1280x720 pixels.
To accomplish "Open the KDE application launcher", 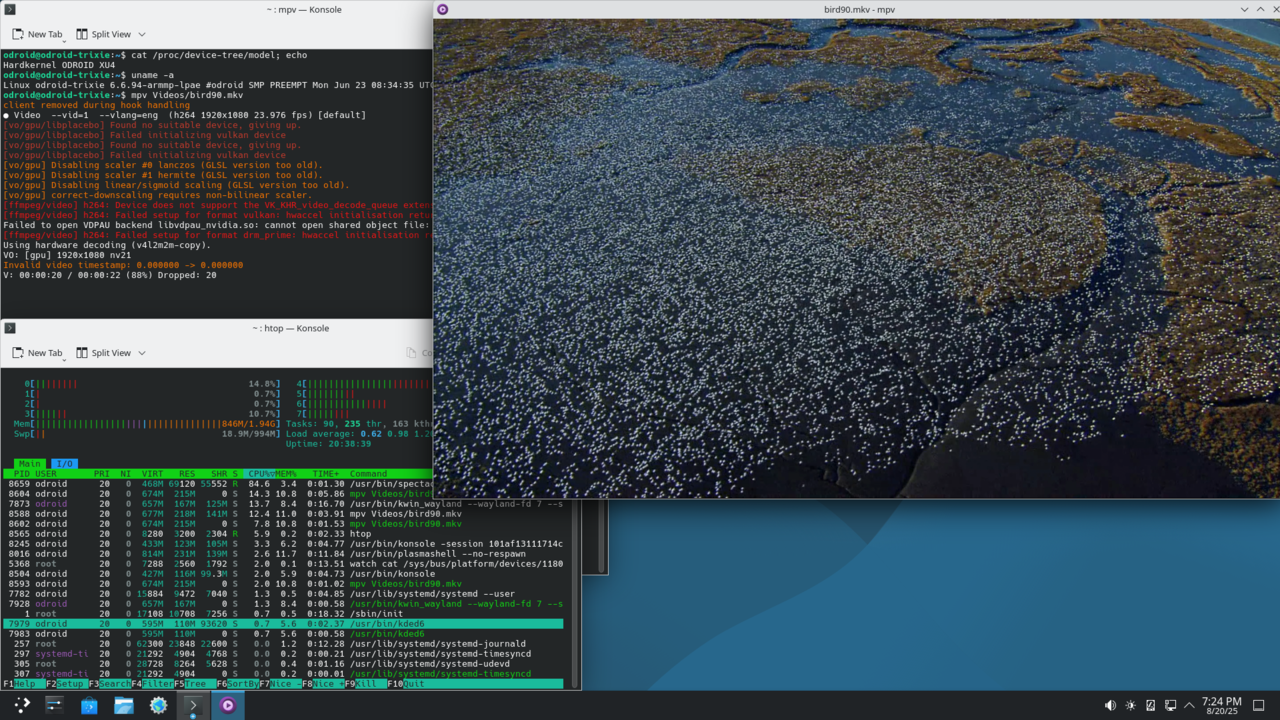I will [x=21, y=705].
